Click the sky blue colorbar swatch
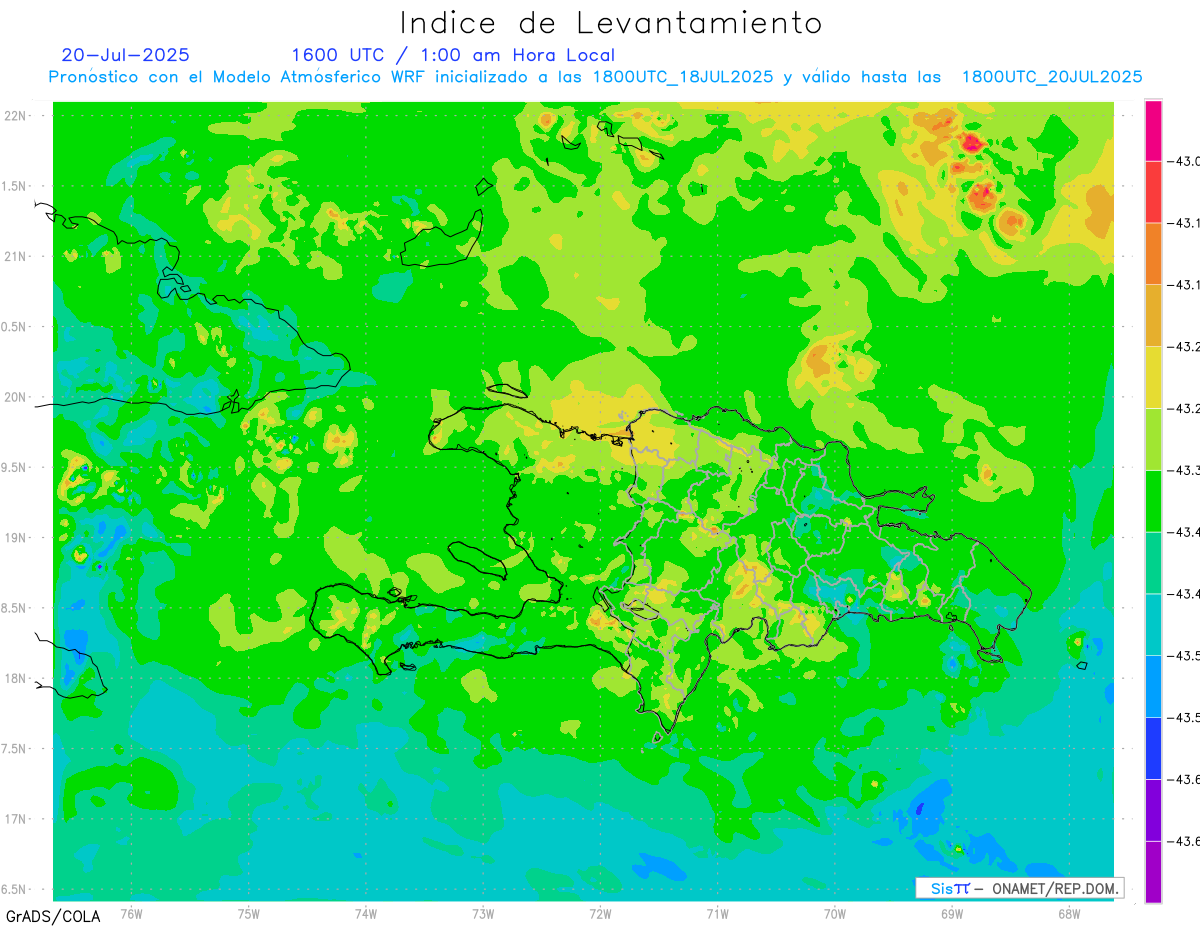The height and width of the screenshot is (927, 1200). coord(1153,686)
